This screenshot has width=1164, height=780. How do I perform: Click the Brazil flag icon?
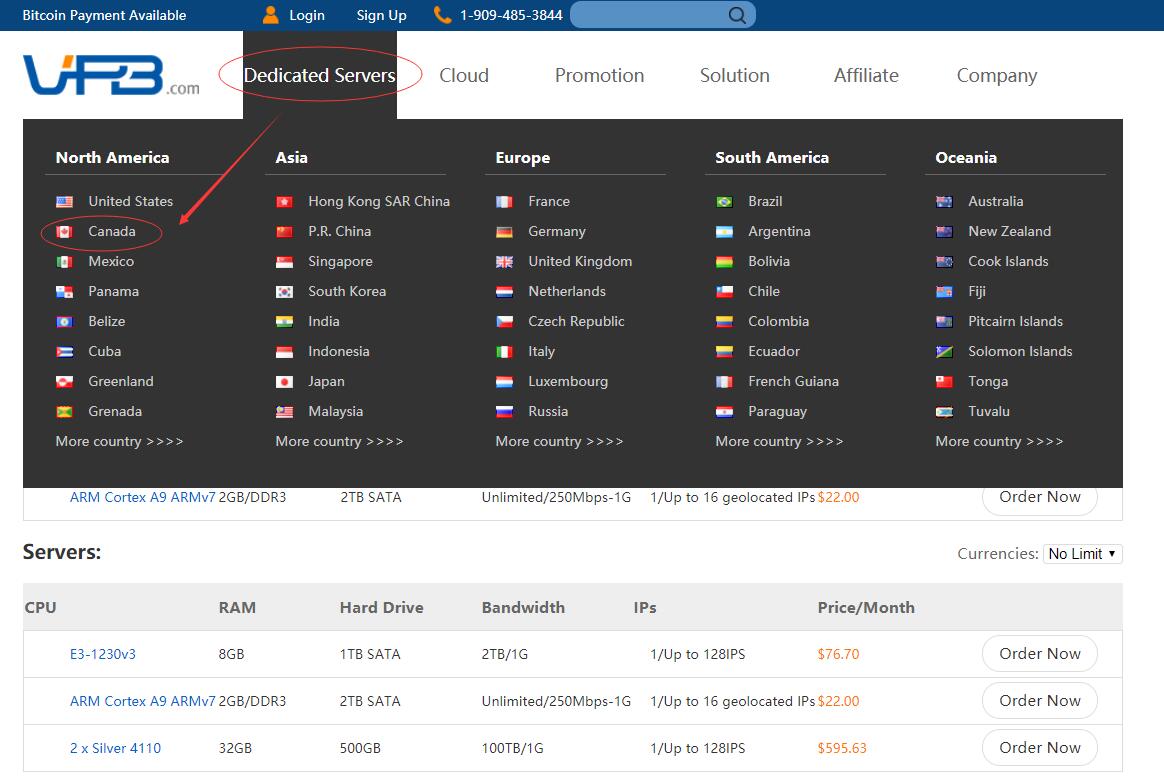[x=725, y=201]
